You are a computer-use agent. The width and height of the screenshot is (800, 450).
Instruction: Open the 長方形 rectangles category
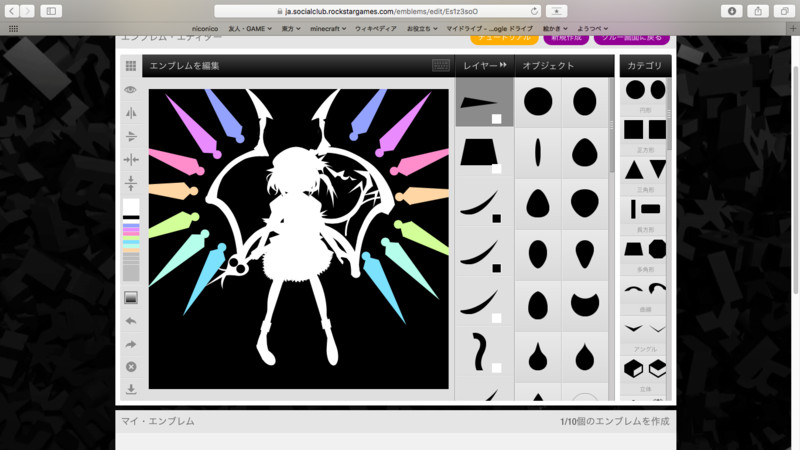click(645, 215)
